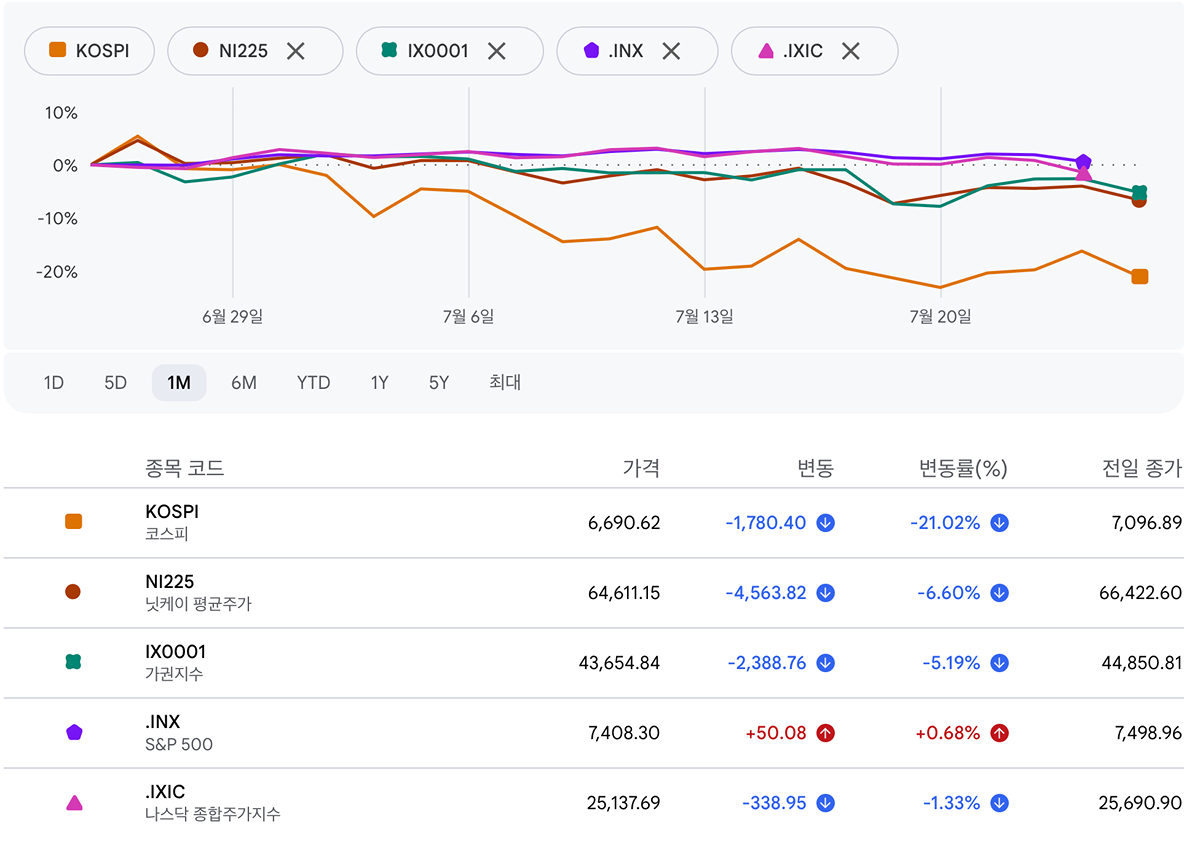Click the 7월 13일 date label on chart
This screenshot has height=843, width=1200.
coord(705,317)
